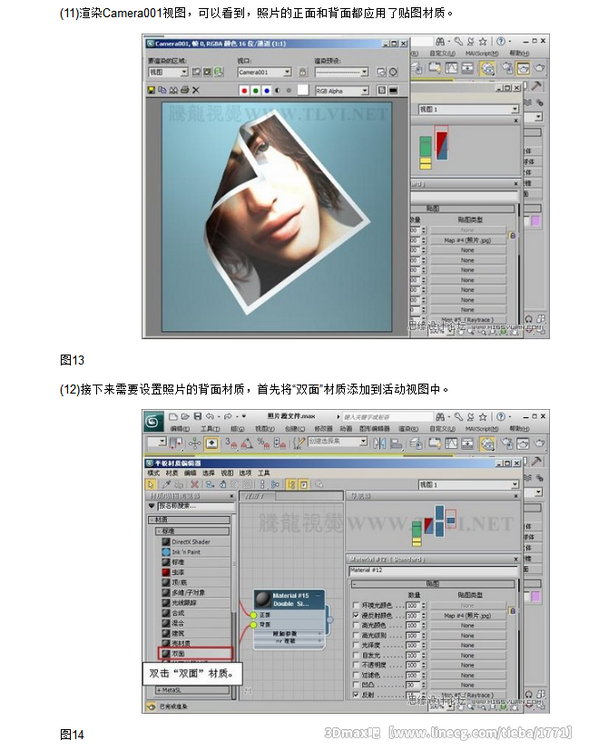Click the 3ds Max application logo button
This screenshot has width=608, height=750.
coord(157,419)
